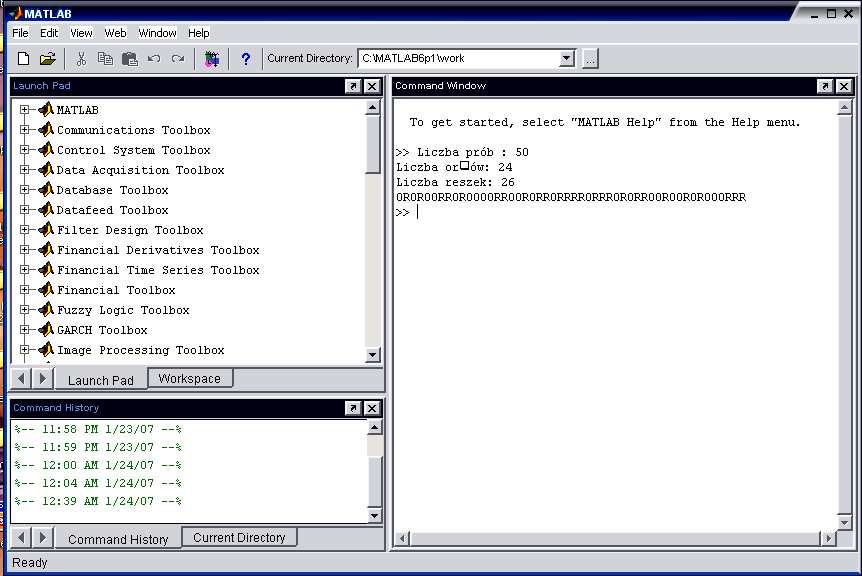862x576 pixels.
Task: Select the 12:39 AM 1/24/07 history entry
Action: click(98, 501)
